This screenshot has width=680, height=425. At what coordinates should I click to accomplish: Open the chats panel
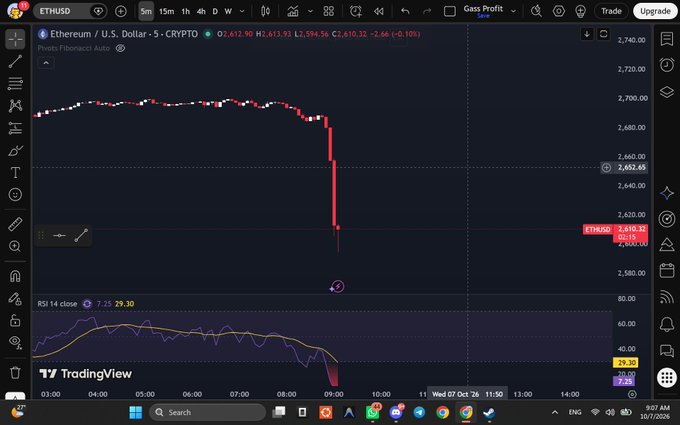click(667, 350)
